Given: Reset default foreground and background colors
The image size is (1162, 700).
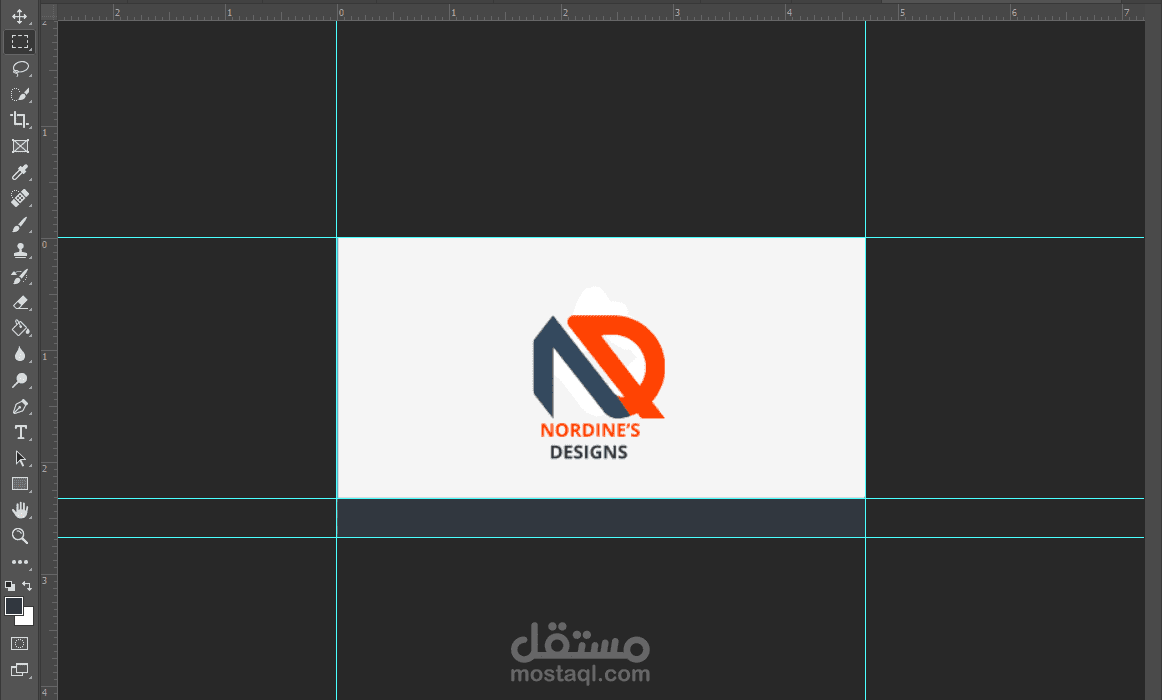Looking at the screenshot, I should [x=10, y=585].
